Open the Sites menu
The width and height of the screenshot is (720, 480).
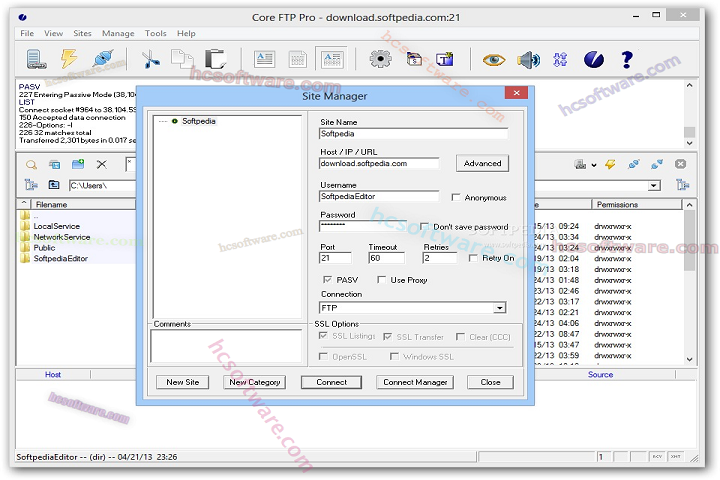pyautogui.click(x=82, y=34)
